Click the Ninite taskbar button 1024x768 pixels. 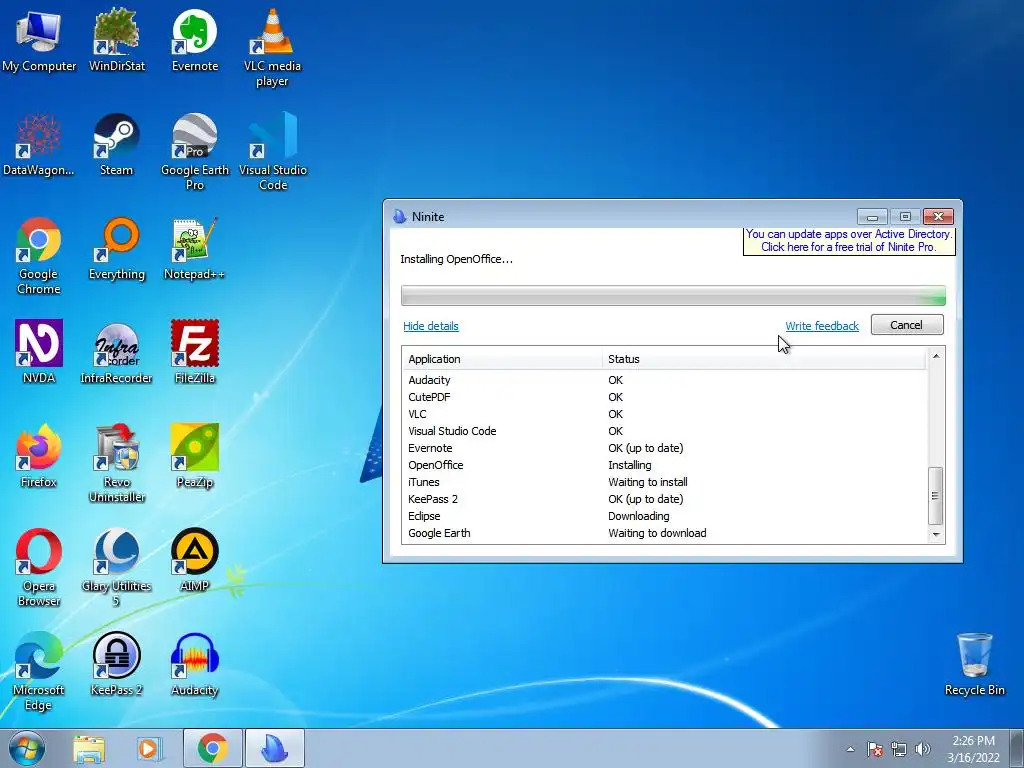(x=275, y=748)
